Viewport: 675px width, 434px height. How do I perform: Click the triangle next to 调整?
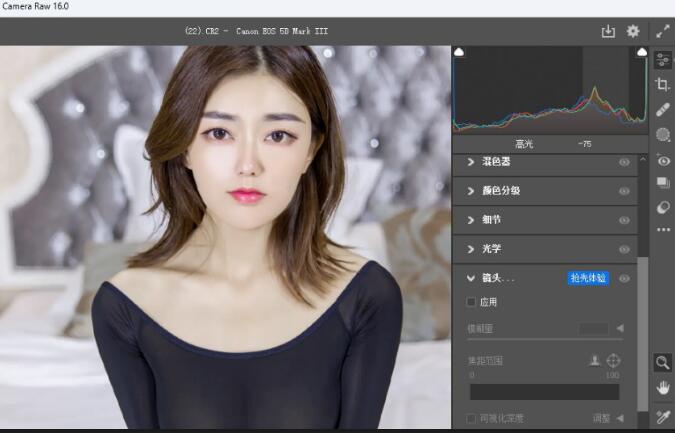click(620, 418)
